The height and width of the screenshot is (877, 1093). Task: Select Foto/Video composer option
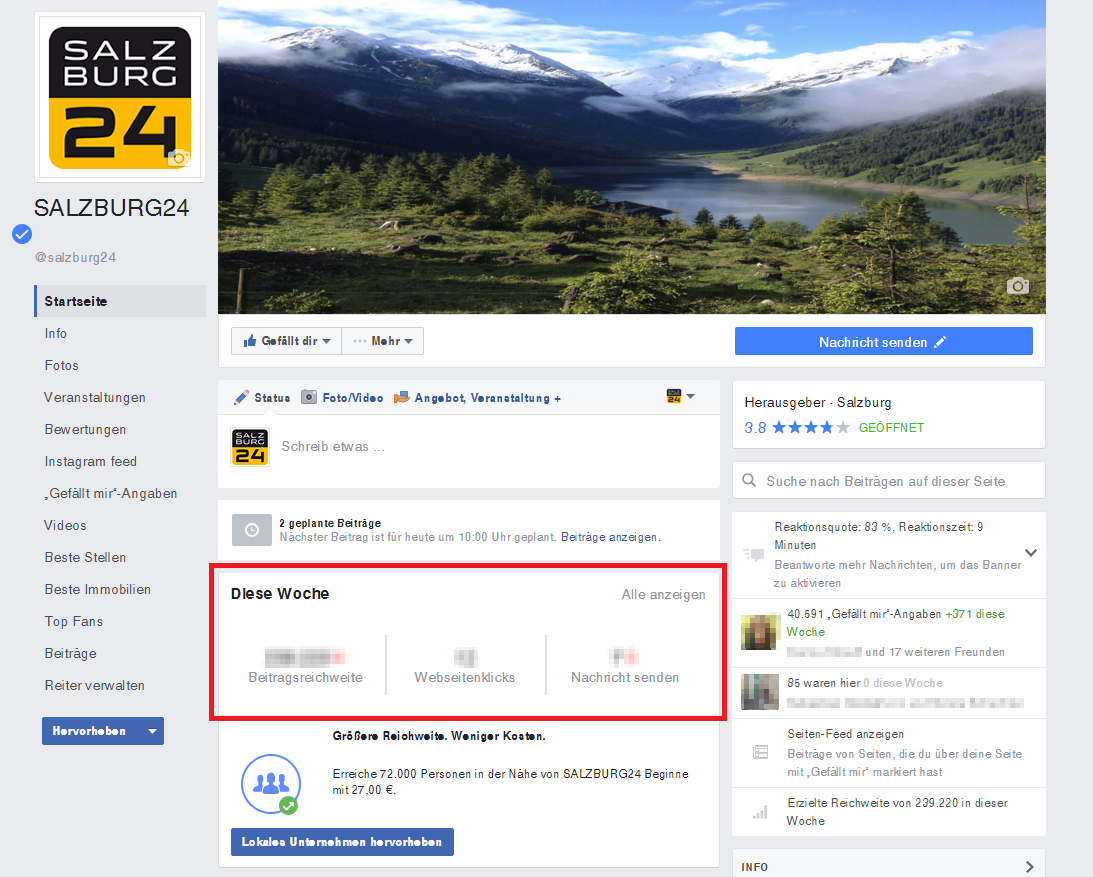342,397
